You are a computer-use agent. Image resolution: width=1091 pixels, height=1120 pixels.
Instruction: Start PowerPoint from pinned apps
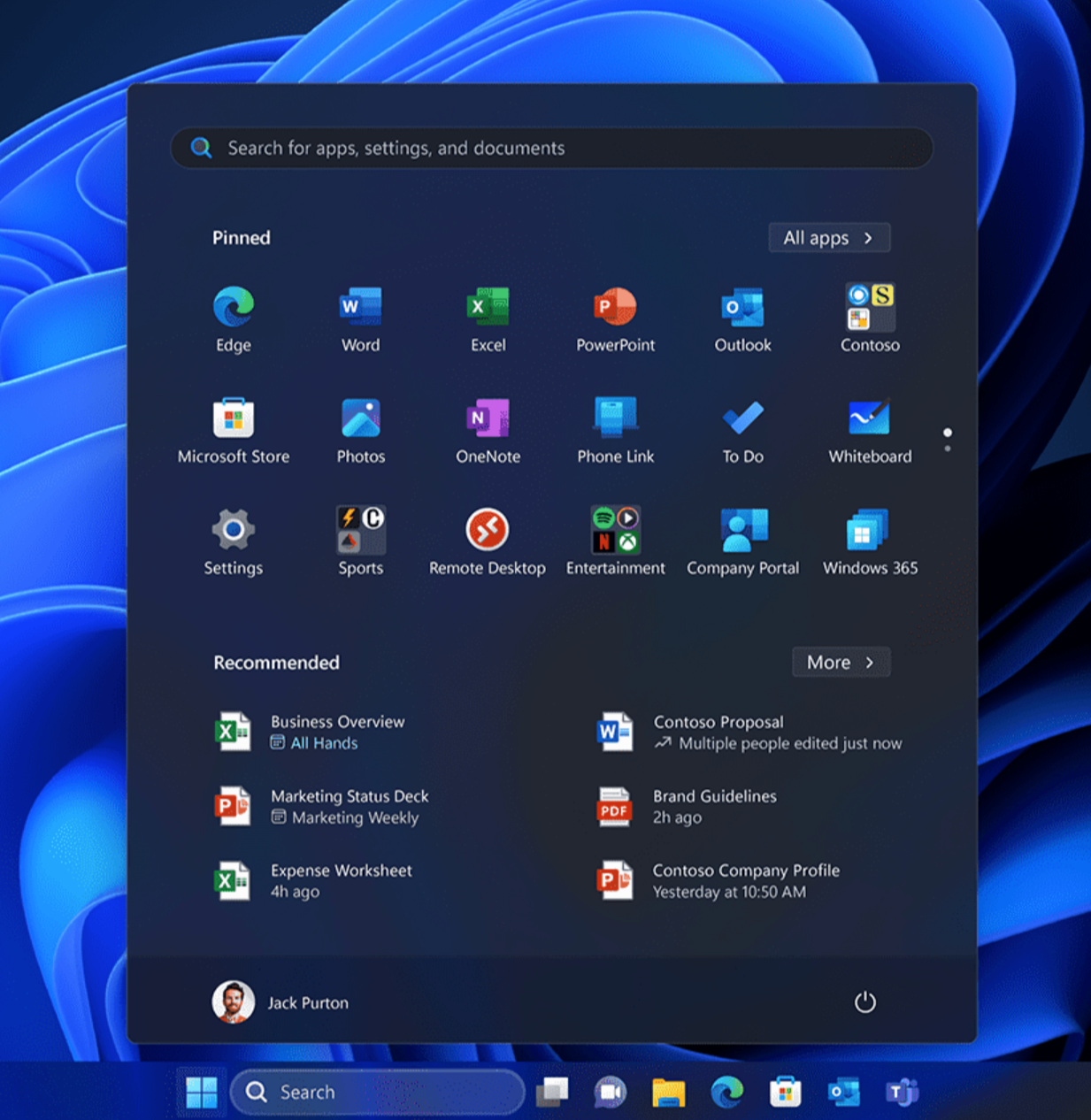click(615, 319)
